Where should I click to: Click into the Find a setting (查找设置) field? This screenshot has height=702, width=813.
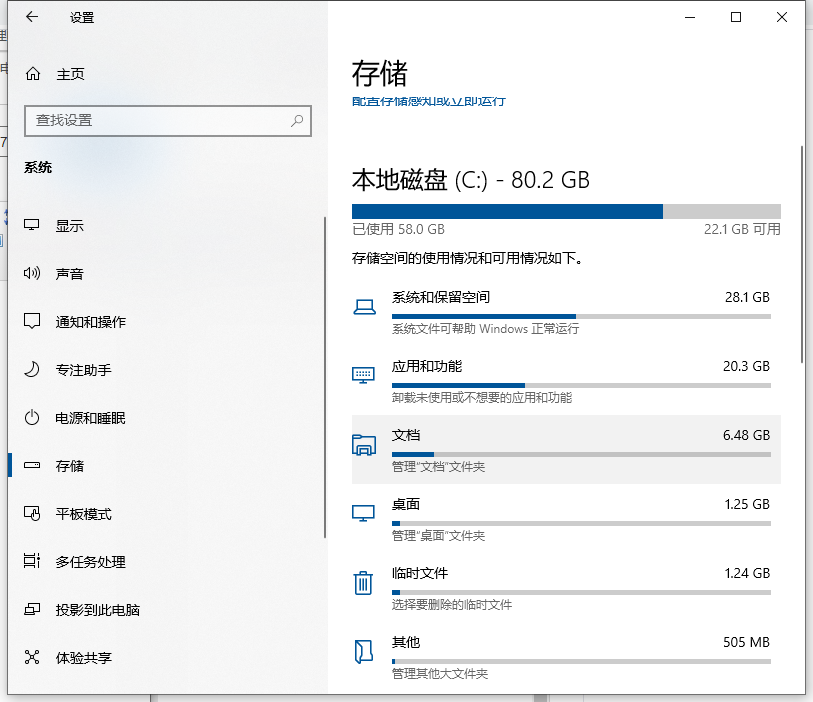tap(155, 120)
